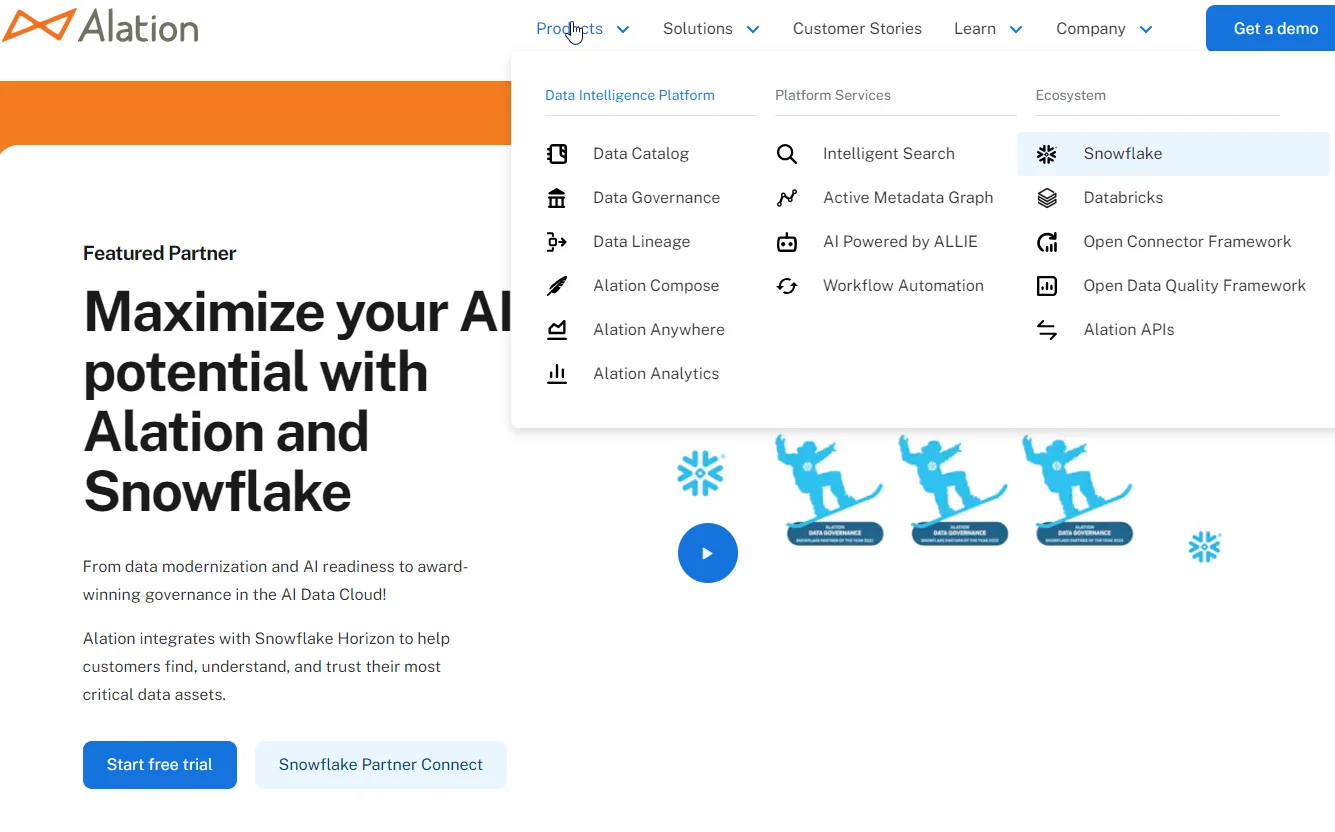Click the Open Data Quality Framework icon
Image resolution: width=1335 pixels, height=832 pixels.
point(1047,286)
